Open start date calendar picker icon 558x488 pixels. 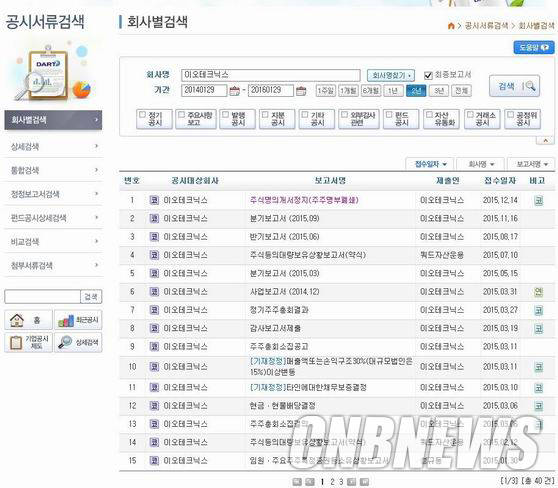234,91
